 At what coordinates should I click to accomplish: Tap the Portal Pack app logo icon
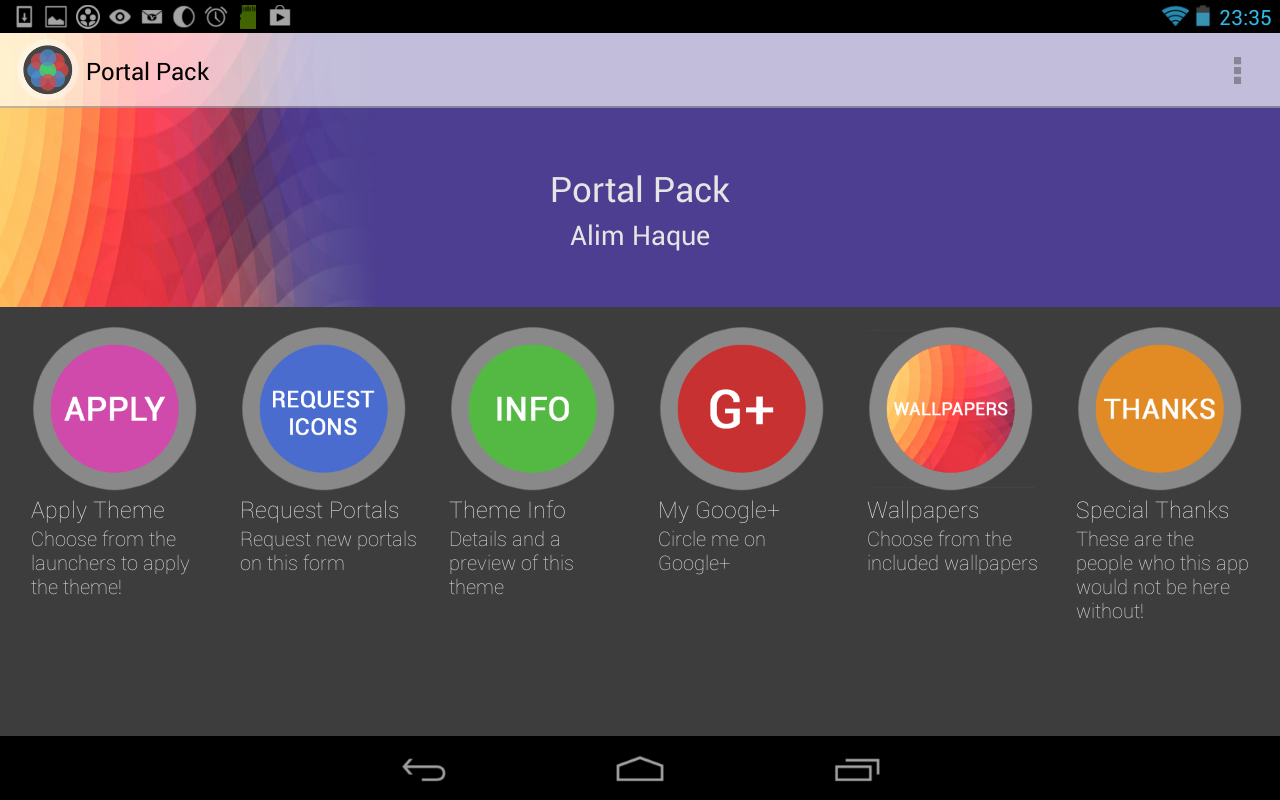47,71
